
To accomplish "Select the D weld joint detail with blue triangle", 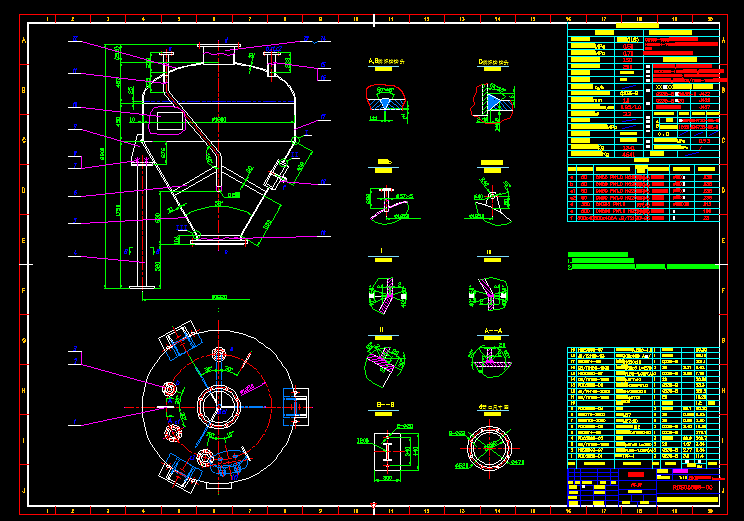I will tap(495, 100).
